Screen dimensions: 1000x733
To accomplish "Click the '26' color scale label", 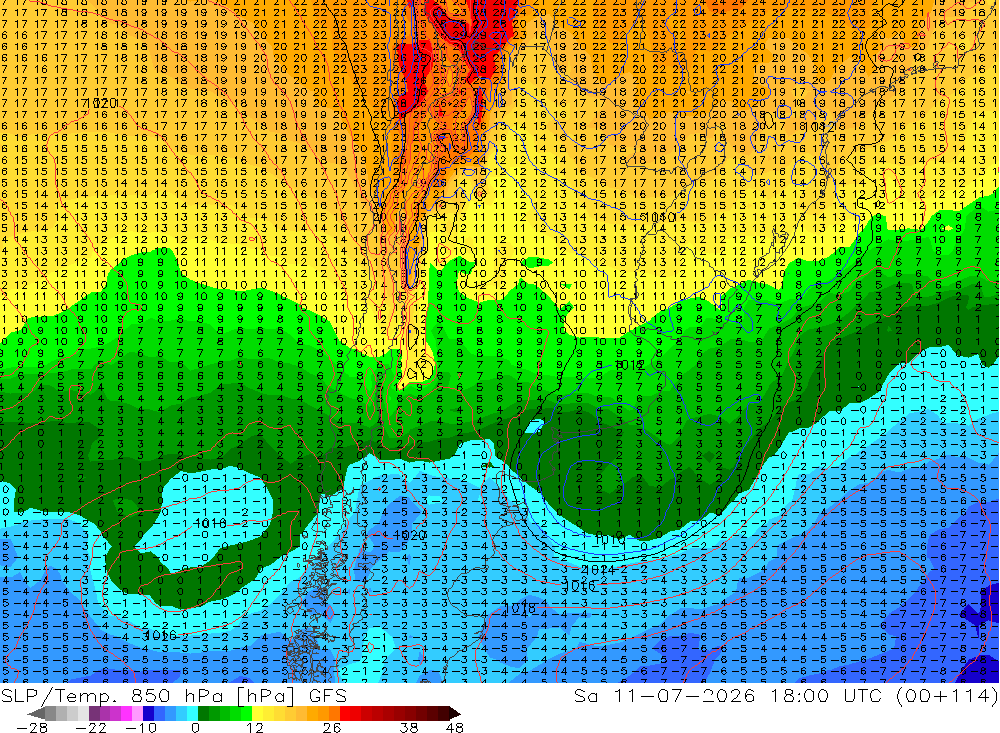I will pos(332,727).
